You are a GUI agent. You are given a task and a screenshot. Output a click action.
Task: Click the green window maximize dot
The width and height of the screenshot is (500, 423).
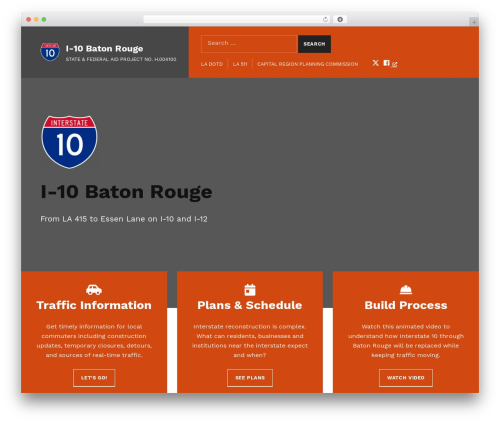[44, 20]
